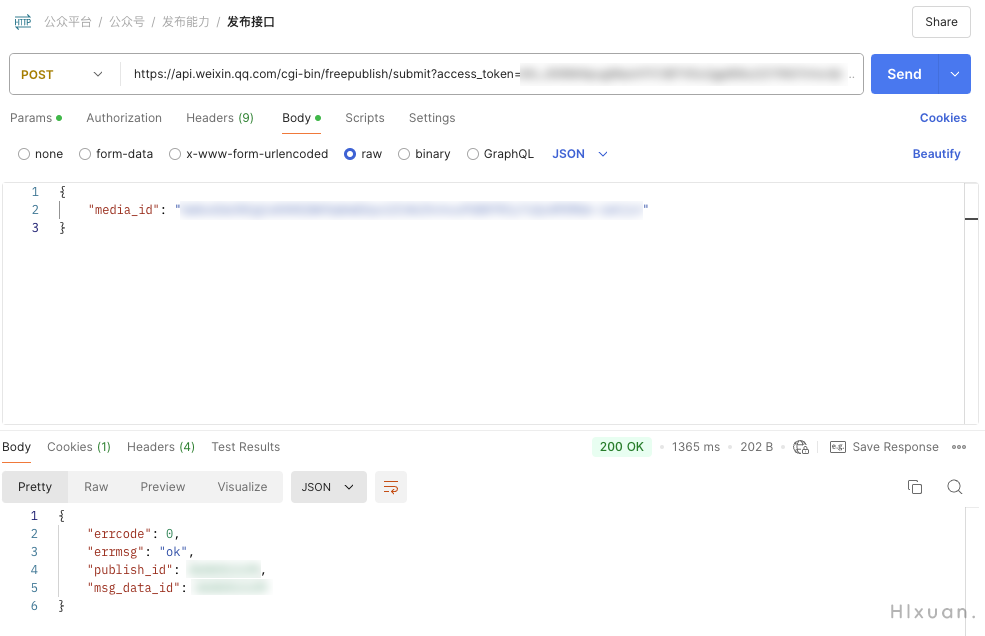Click the 1365 ms response time

(695, 447)
